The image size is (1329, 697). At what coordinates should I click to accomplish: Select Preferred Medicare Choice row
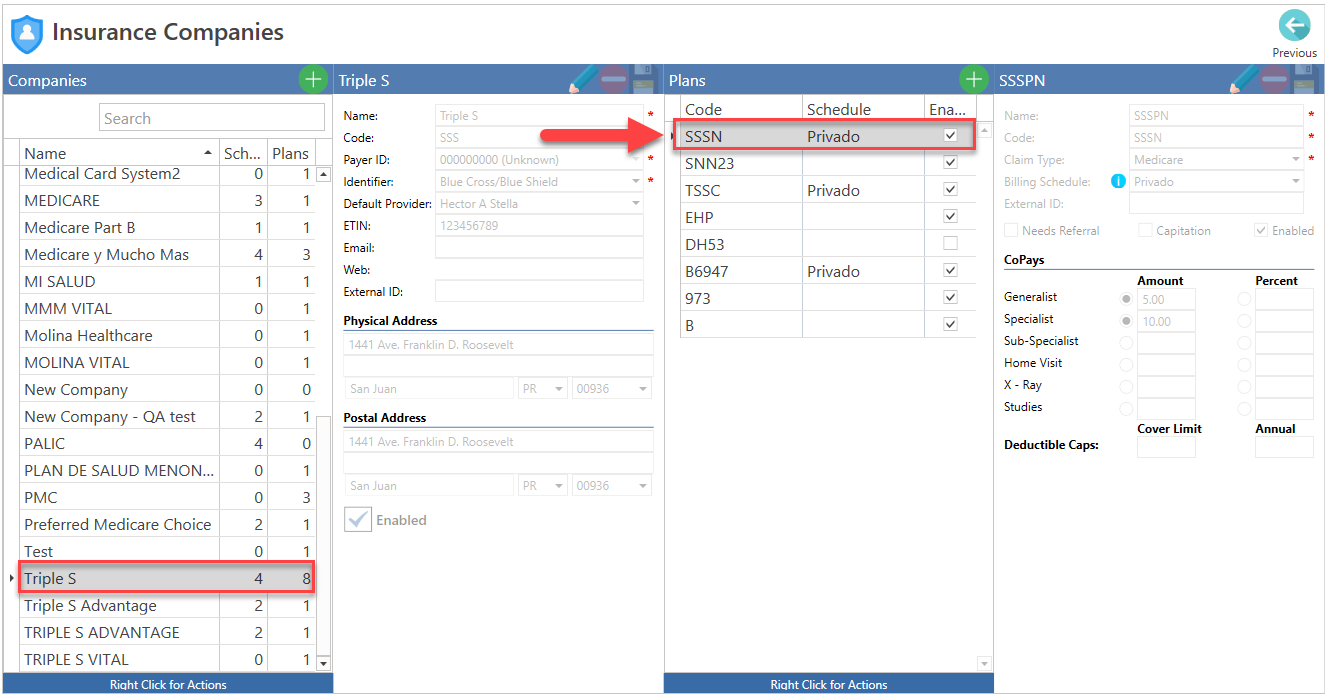click(167, 525)
